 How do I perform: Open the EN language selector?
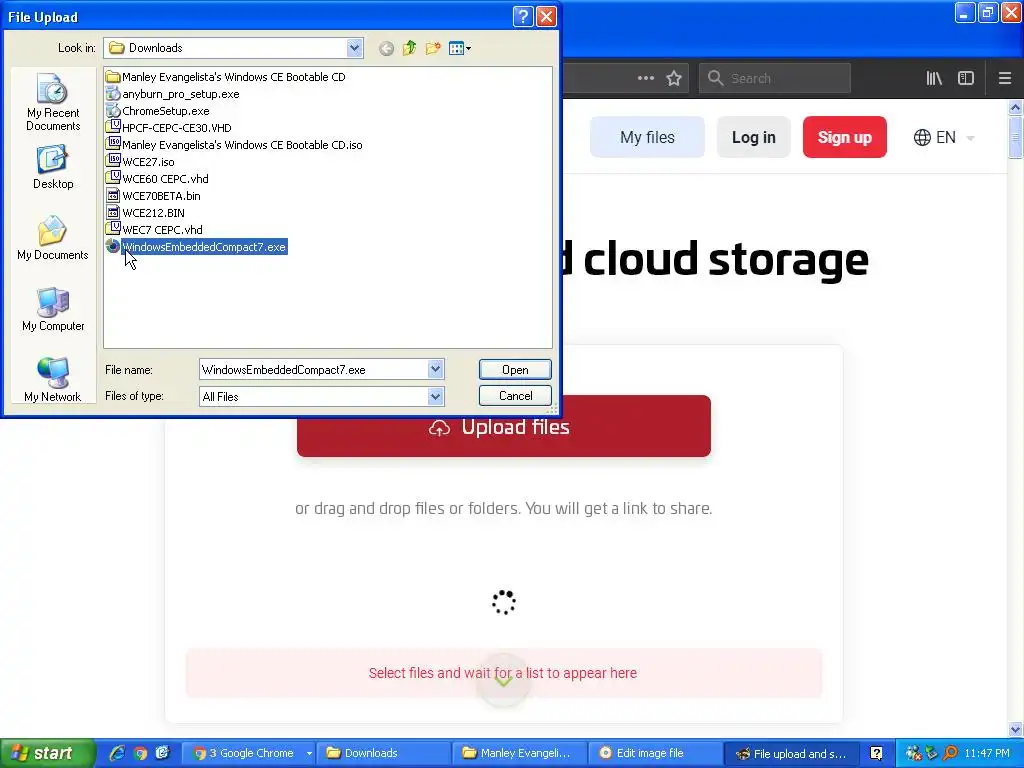944,138
